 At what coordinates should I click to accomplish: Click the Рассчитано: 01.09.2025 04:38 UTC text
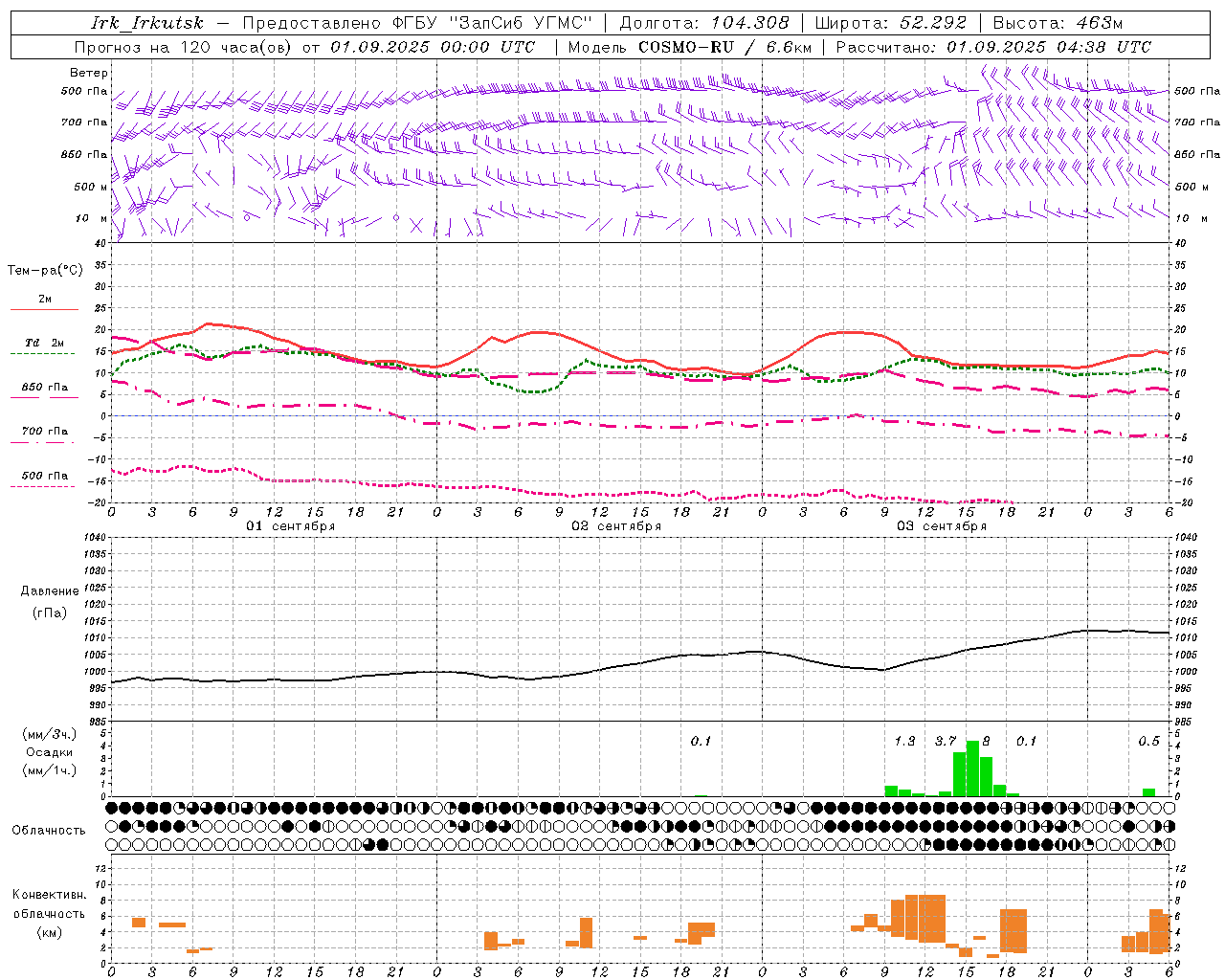coord(993,47)
